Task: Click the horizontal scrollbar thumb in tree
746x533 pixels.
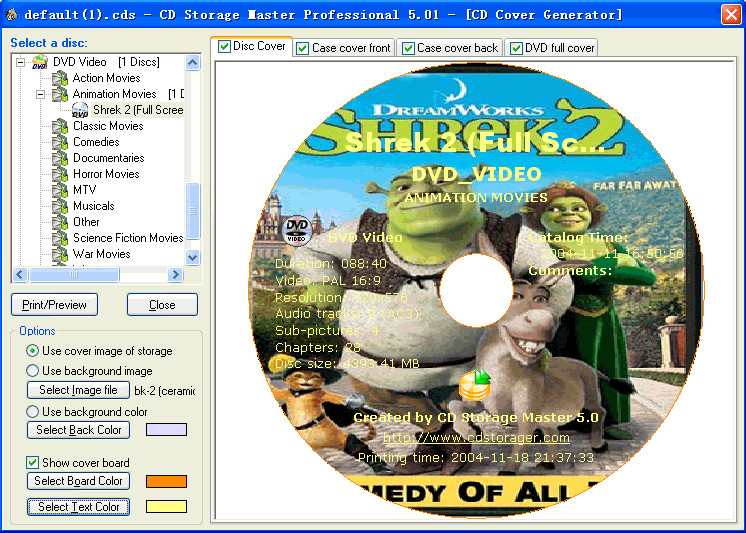Action: coord(74,275)
